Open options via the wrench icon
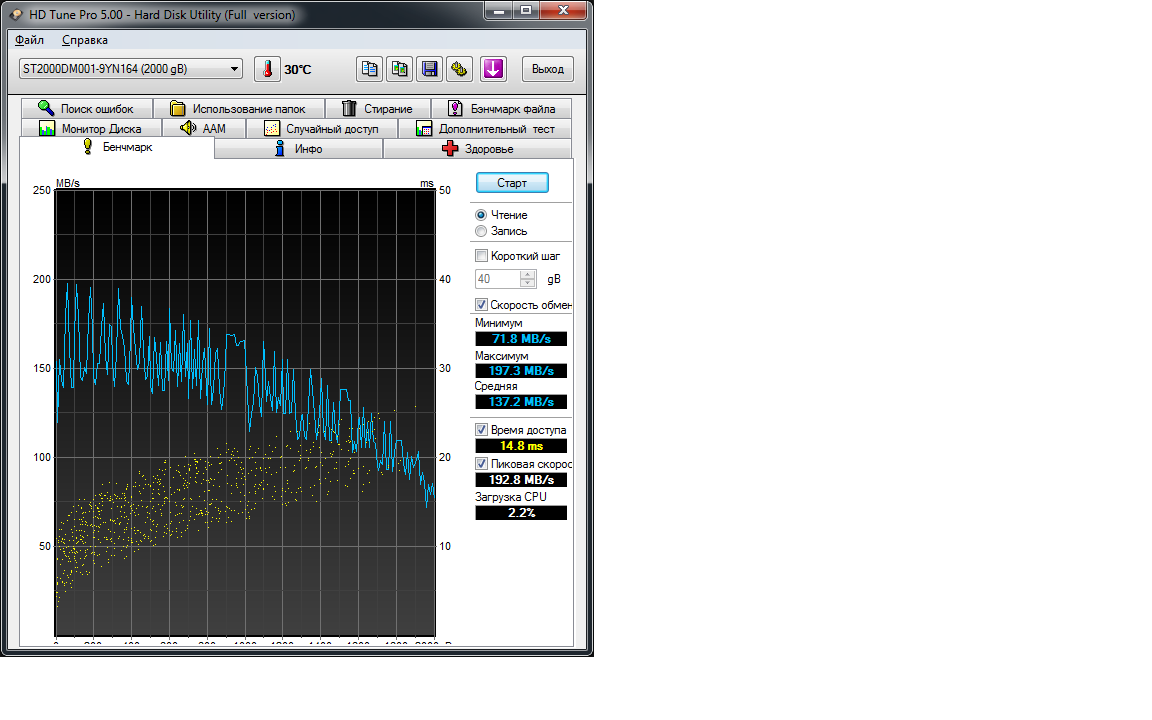 pyautogui.click(x=460, y=69)
